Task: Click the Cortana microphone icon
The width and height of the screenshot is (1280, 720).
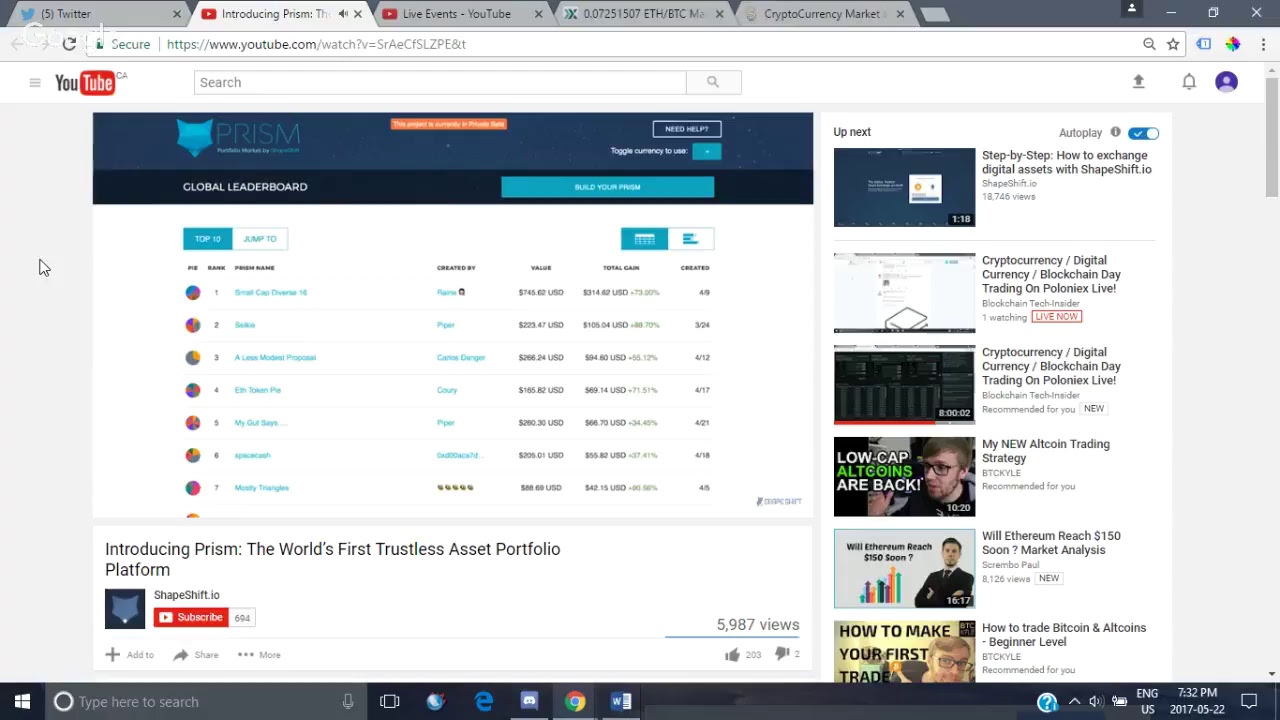Action: pyautogui.click(x=348, y=702)
